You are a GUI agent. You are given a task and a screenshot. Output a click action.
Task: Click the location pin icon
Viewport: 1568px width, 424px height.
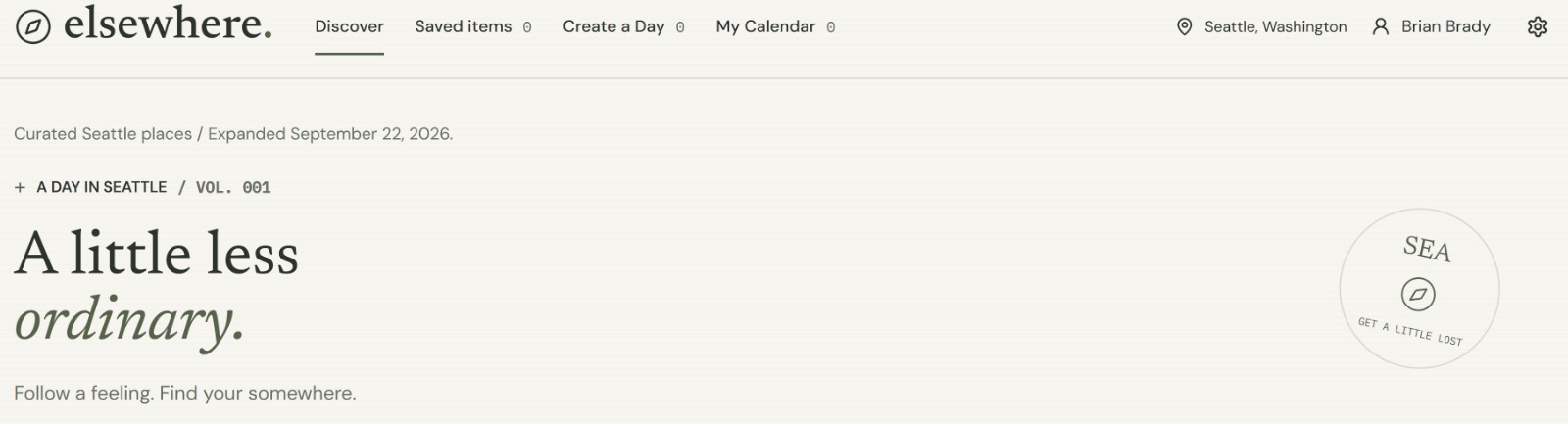[1184, 26]
